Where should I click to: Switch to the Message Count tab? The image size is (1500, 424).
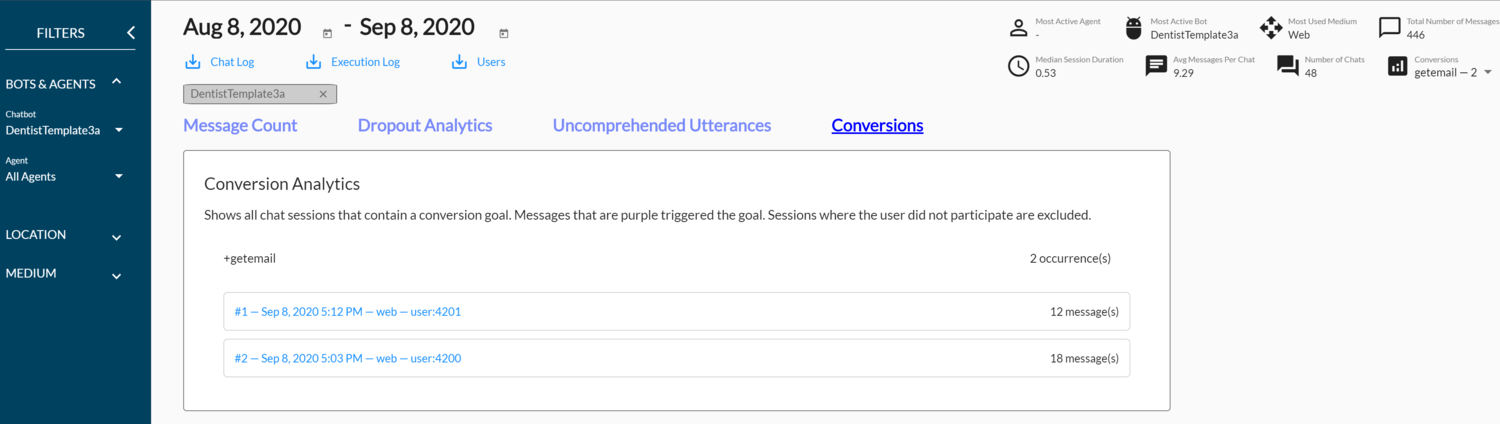click(x=240, y=125)
